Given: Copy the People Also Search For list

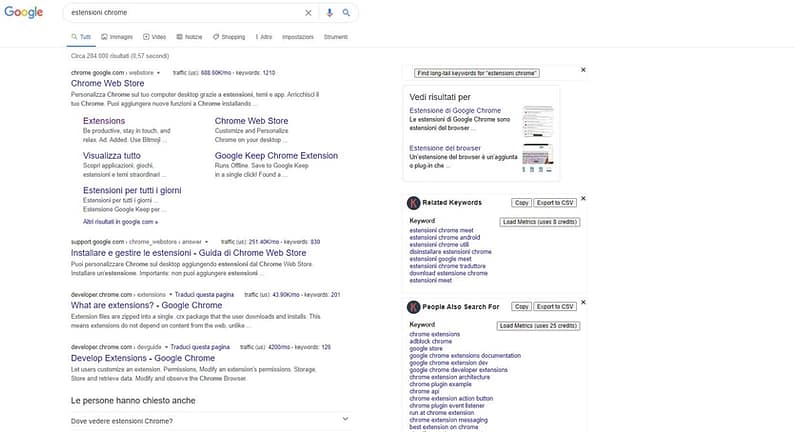Looking at the screenshot, I should point(521,307).
